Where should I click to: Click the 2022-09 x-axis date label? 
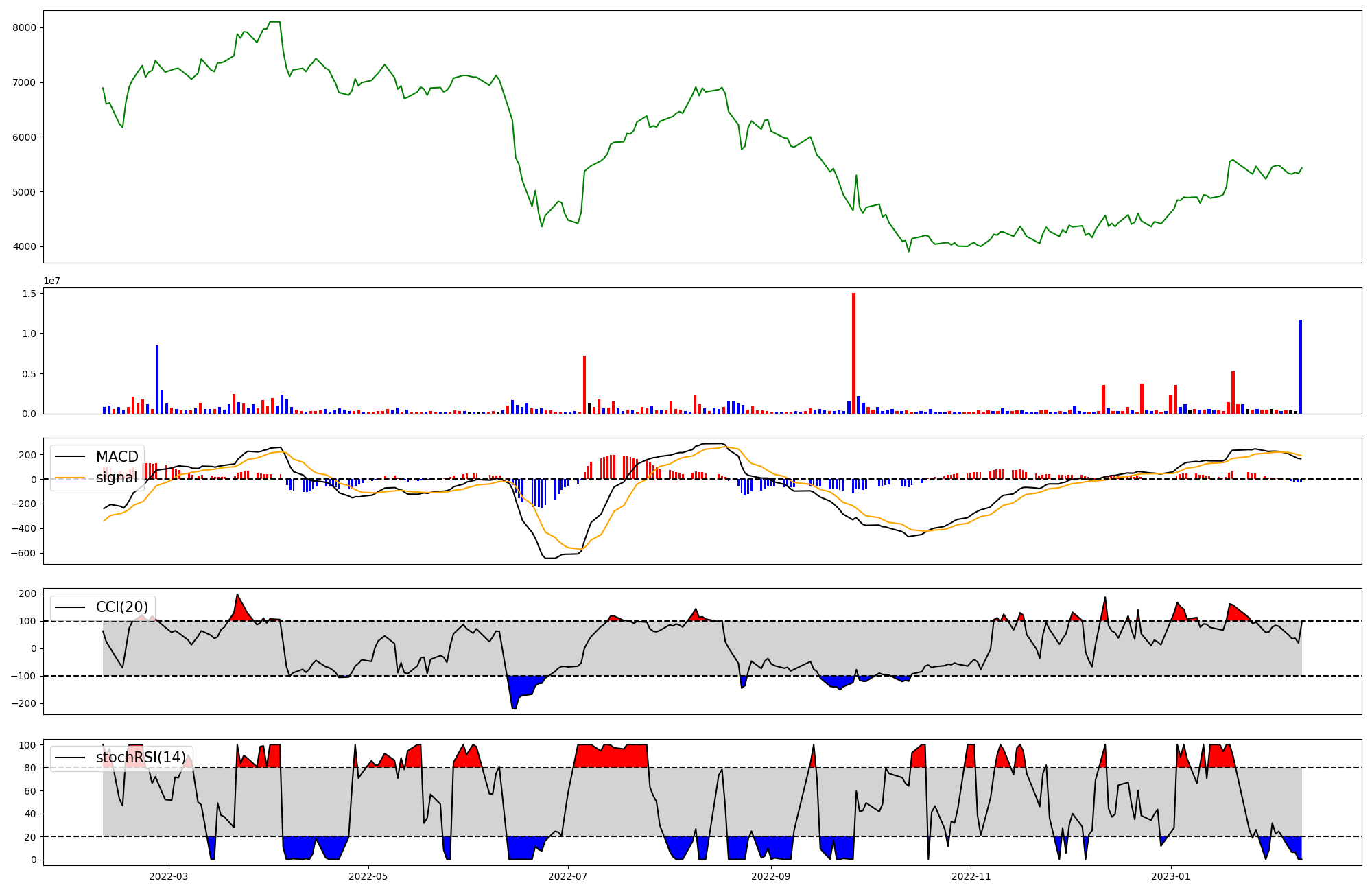(x=771, y=876)
